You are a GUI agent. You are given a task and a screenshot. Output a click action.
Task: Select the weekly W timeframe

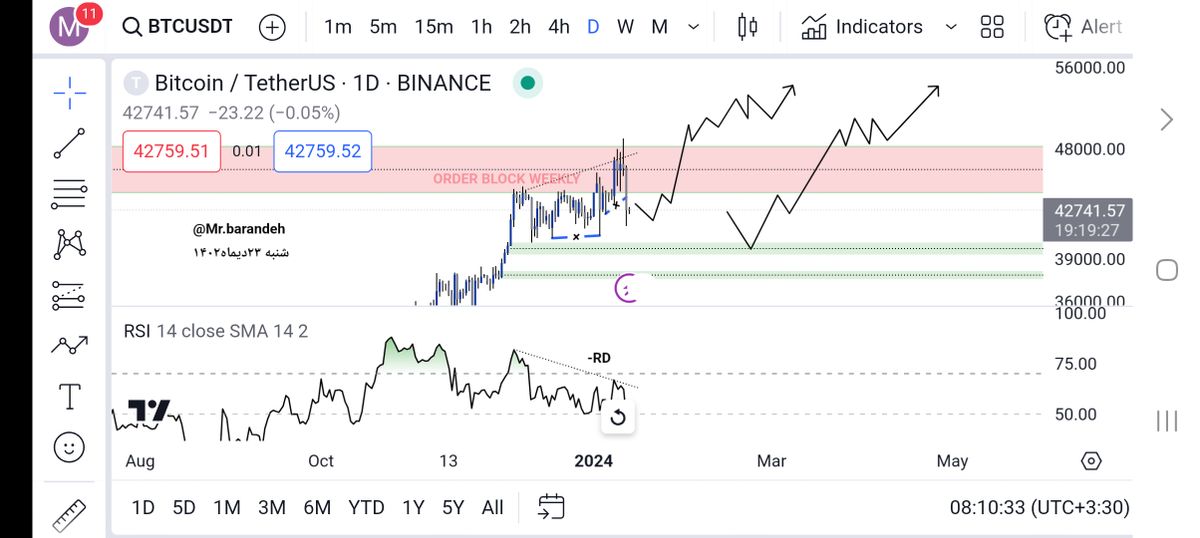point(626,27)
